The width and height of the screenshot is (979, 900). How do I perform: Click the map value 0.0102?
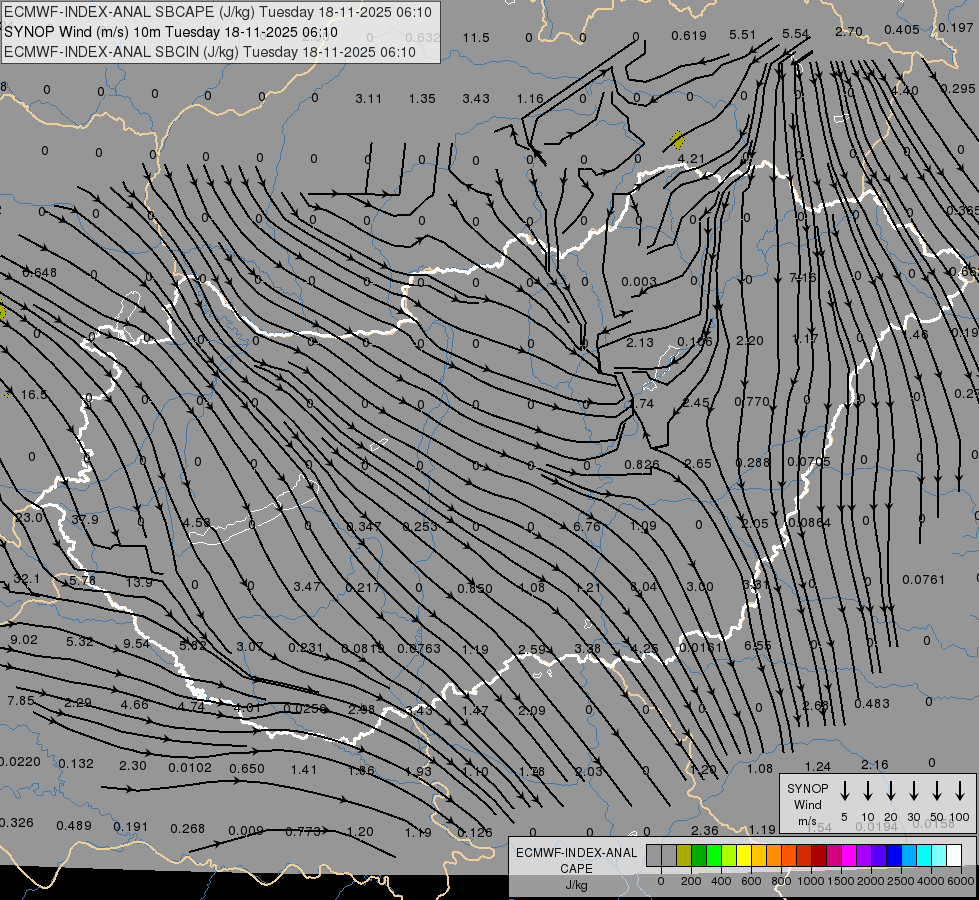click(190, 768)
